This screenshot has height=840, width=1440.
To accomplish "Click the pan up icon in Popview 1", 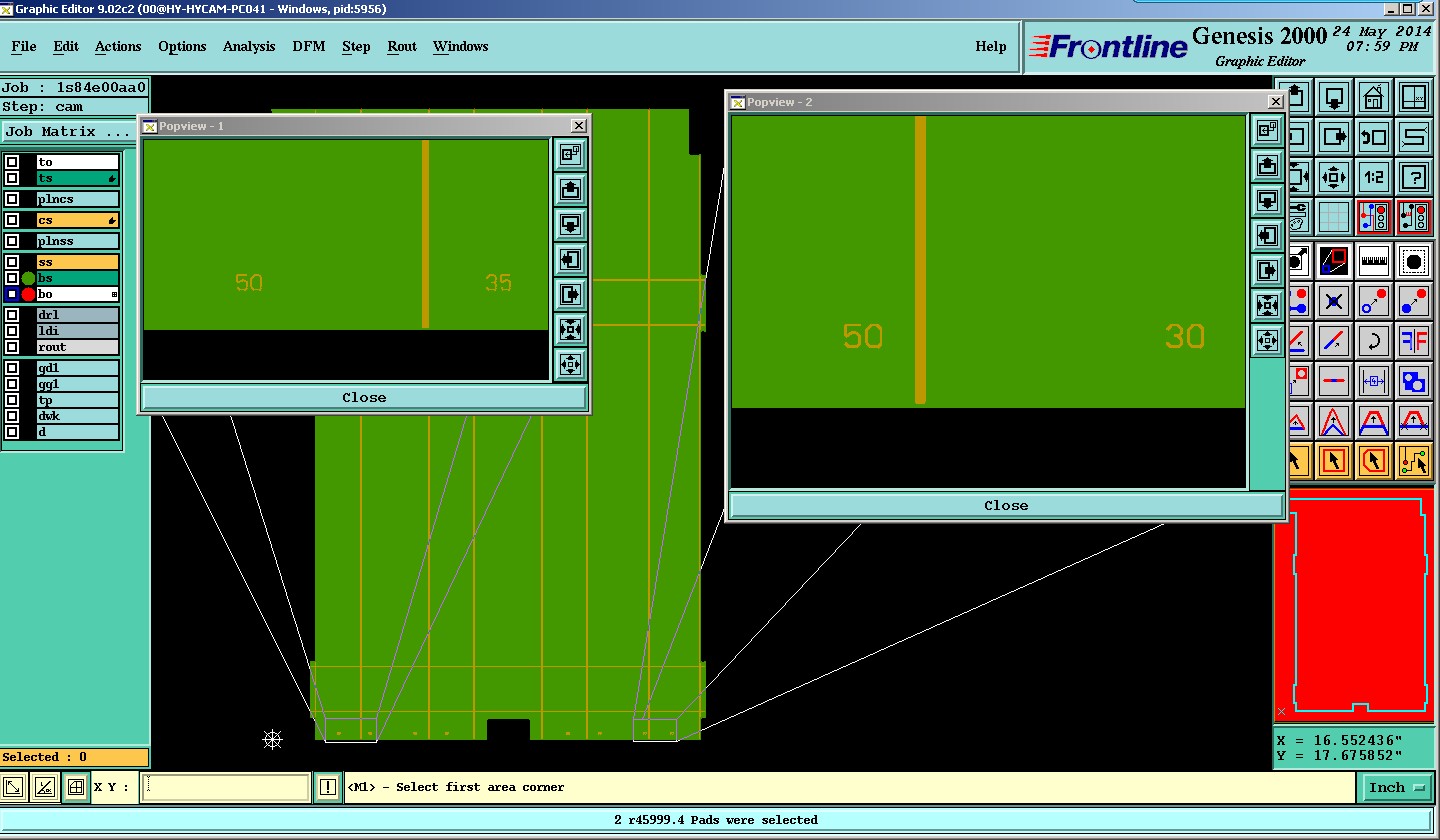I will (571, 189).
